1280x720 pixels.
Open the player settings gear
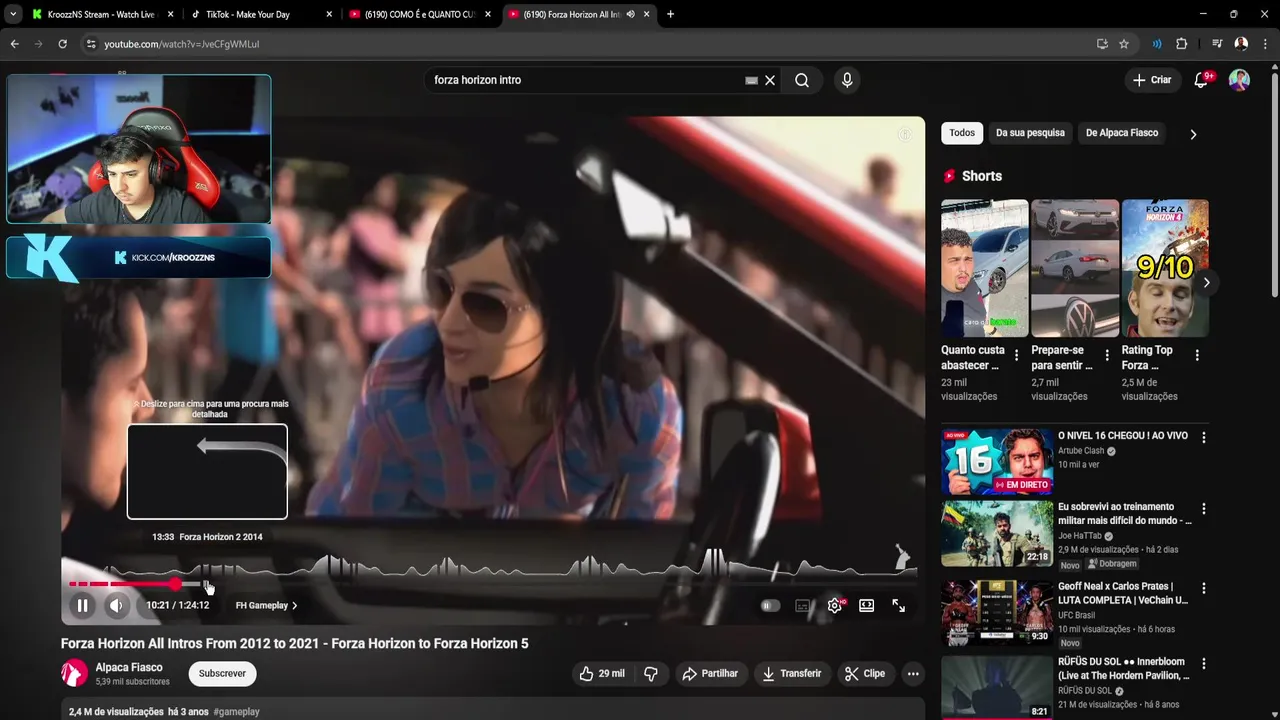point(835,605)
